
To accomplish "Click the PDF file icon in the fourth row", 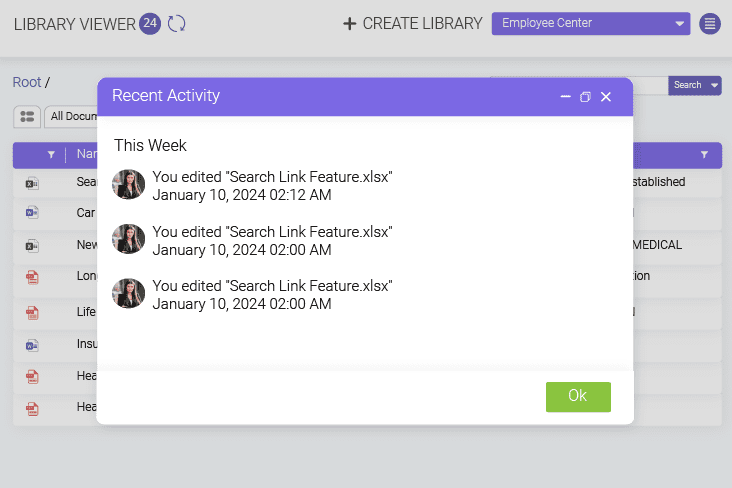I will [x=31, y=277].
